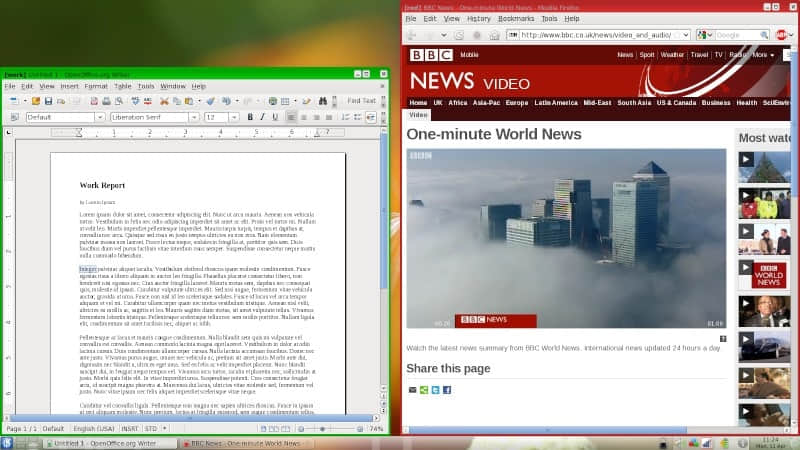Open the Format menu in Writer
The width and height of the screenshot is (800, 450).
(96, 86)
